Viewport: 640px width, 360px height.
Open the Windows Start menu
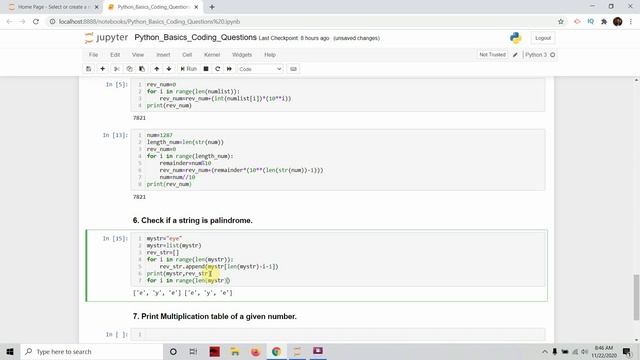[x=10, y=351]
